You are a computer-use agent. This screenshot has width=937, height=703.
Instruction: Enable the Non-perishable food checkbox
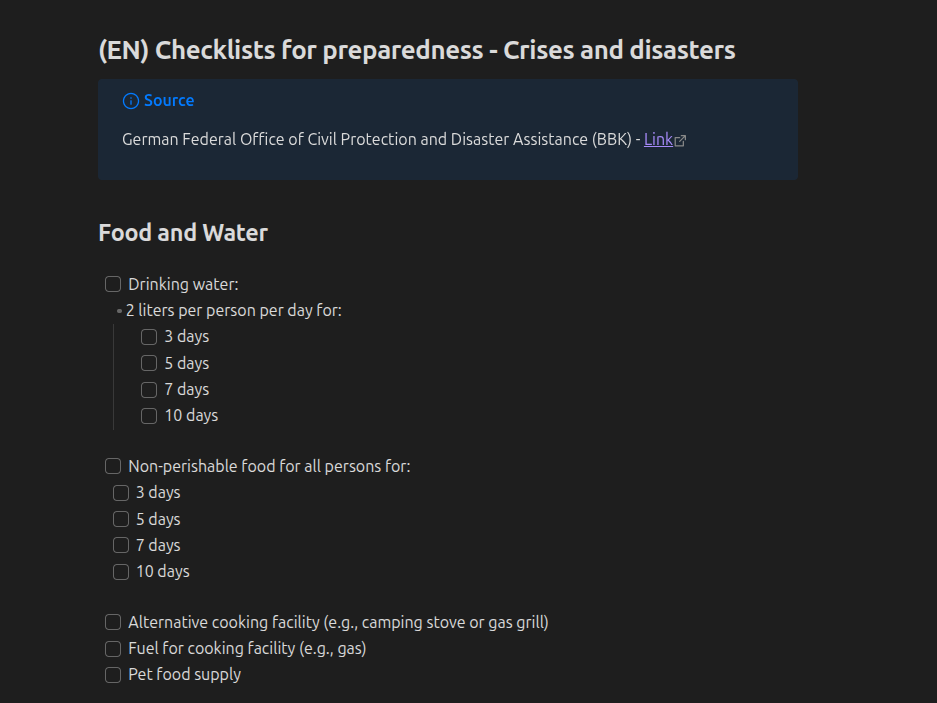(x=112, y=466)
